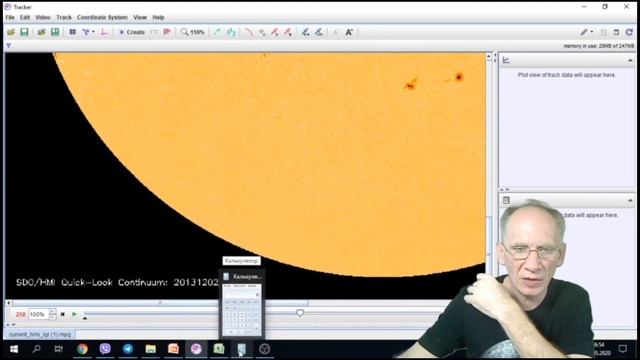Open the Edit menu

click(25, 18)
